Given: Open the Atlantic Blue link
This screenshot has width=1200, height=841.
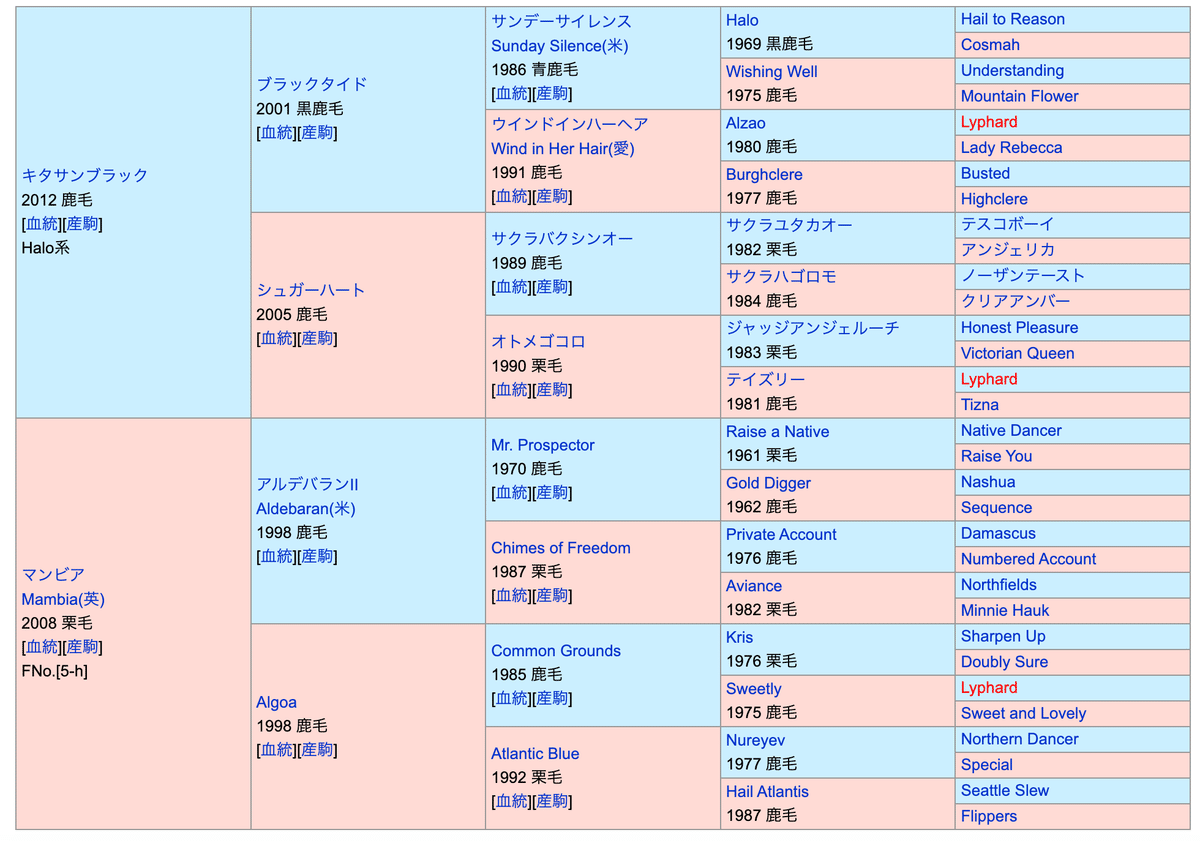Looking at the screenshot, I should tap(535, 754).
